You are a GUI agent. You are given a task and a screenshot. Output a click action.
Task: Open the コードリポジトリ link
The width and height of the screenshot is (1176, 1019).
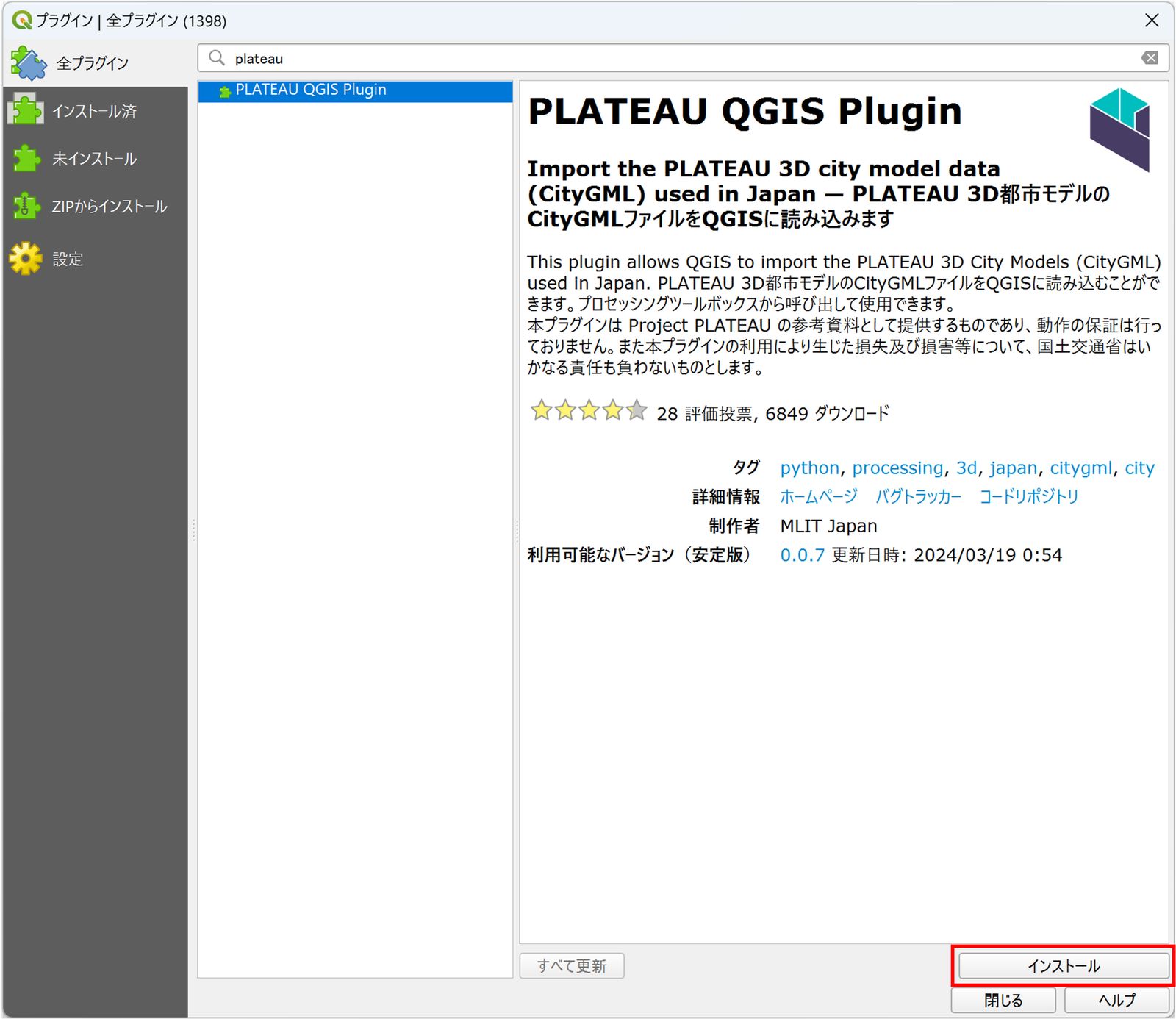click(1029, 497)
